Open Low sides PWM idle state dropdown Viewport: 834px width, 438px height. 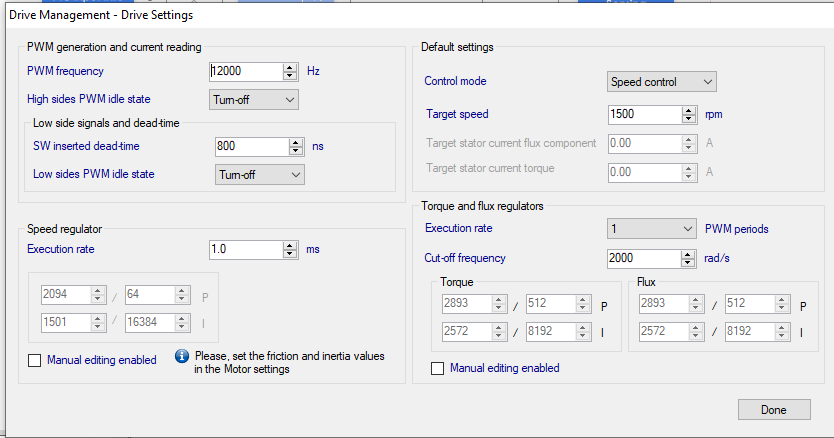coord(260,175)
